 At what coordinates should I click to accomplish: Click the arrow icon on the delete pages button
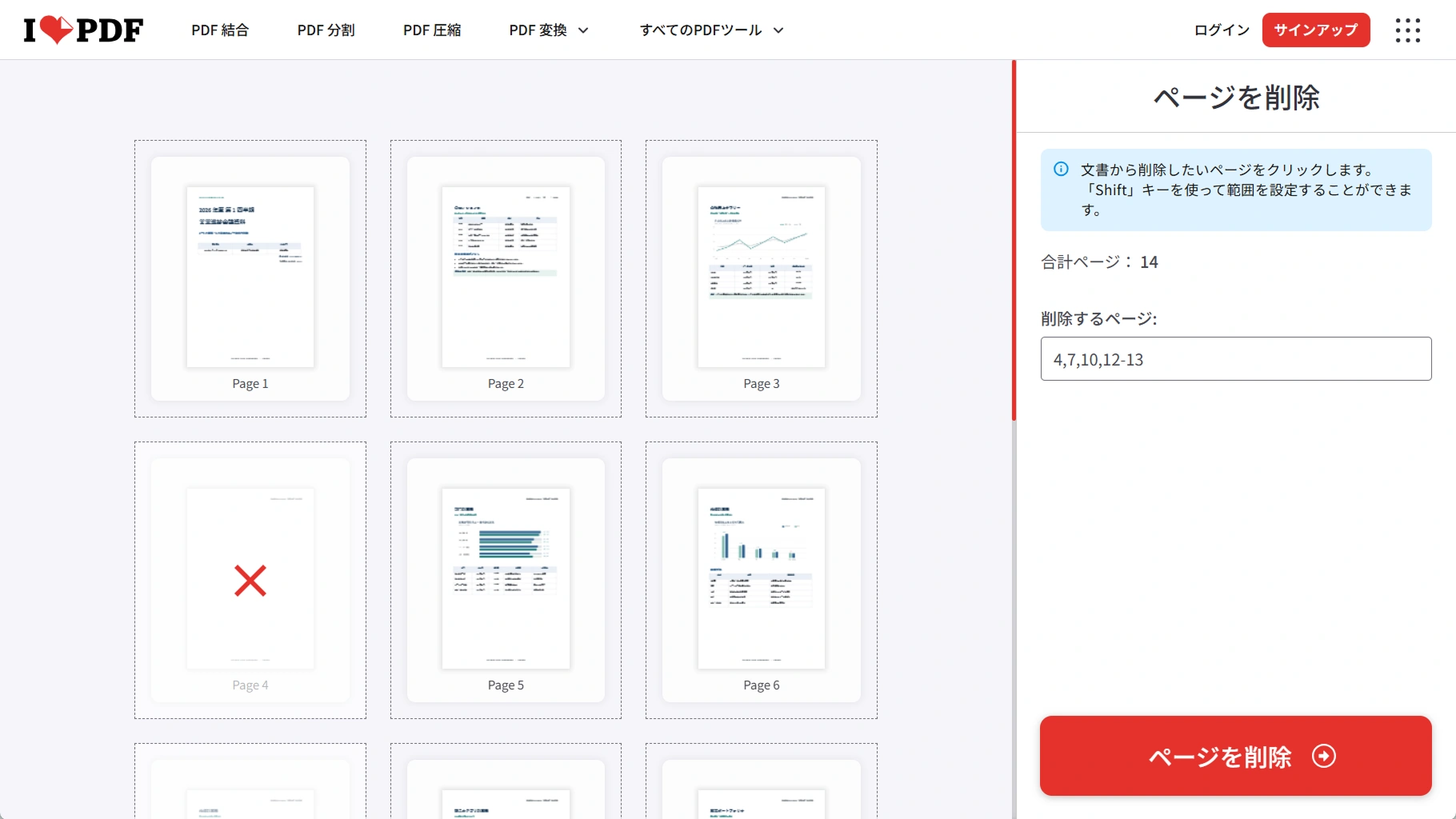1324,756
